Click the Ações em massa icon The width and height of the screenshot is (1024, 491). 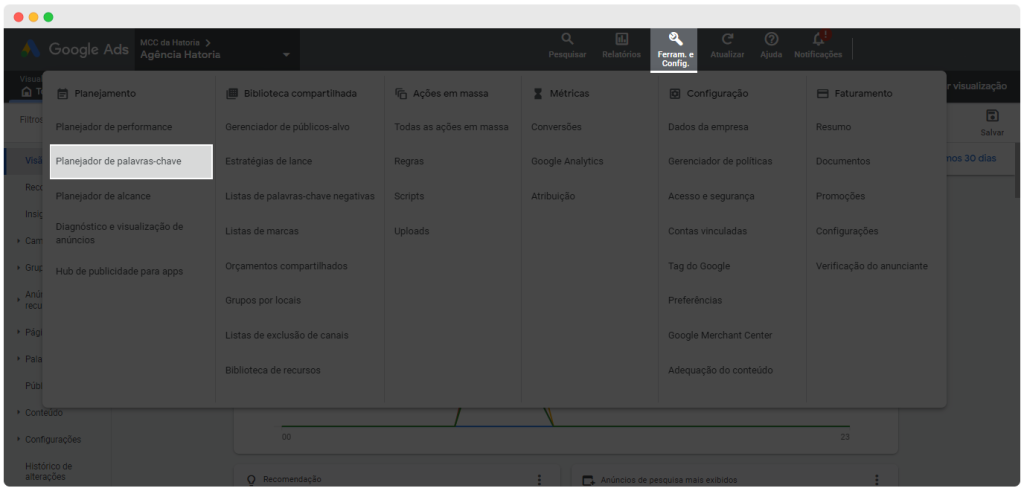click(x=401, y=94)
